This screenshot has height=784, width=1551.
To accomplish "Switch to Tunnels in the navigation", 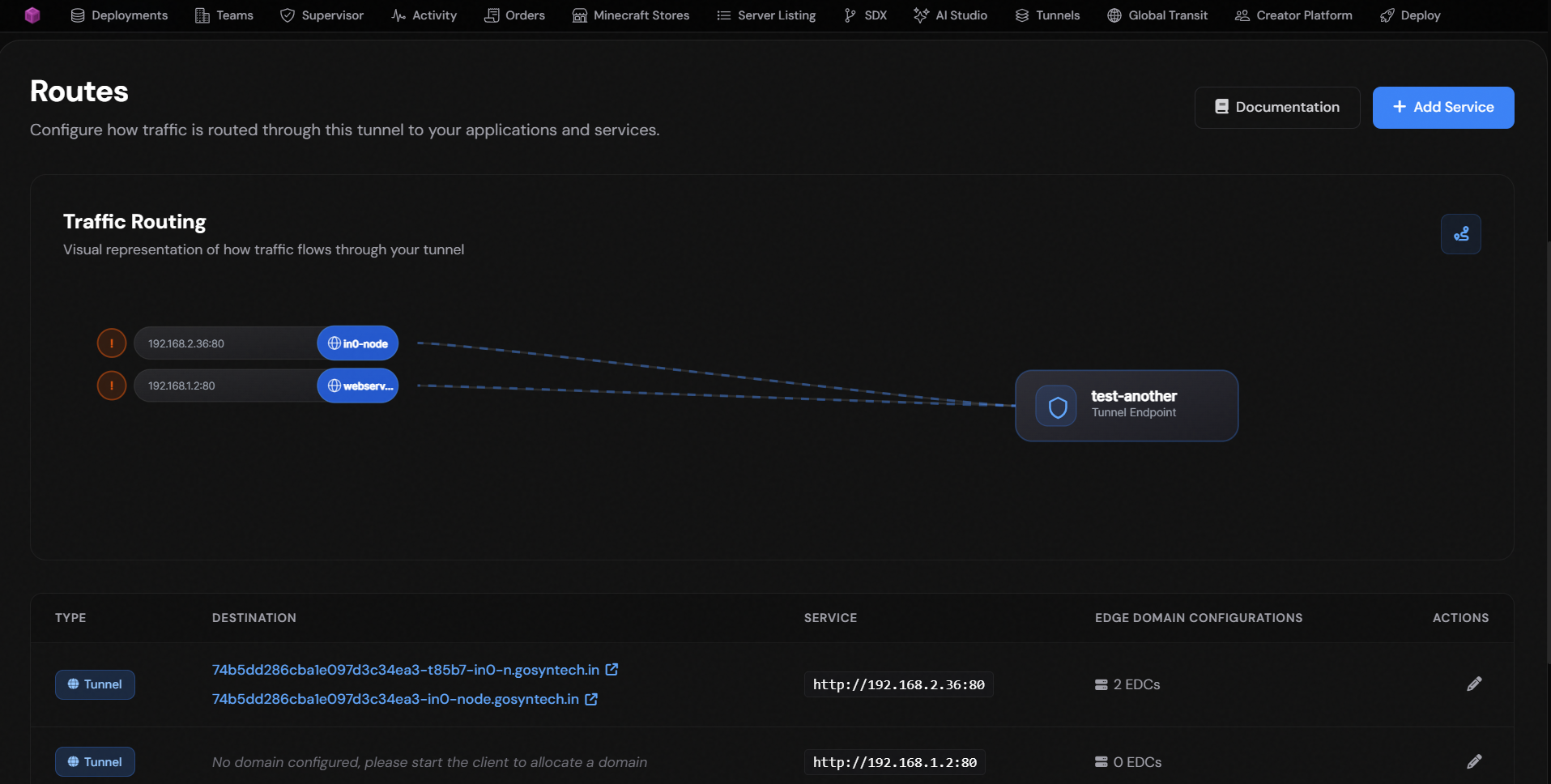I will click(1047, 15).
